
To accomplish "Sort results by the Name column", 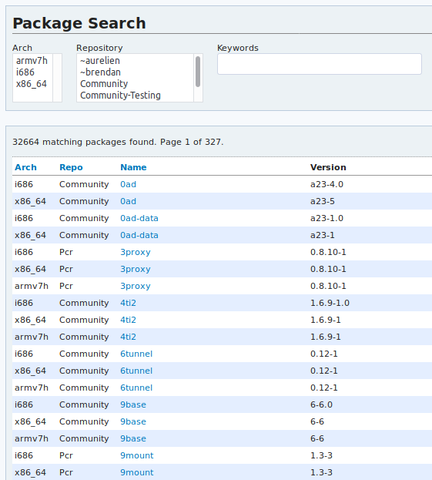I will point(133,167).
